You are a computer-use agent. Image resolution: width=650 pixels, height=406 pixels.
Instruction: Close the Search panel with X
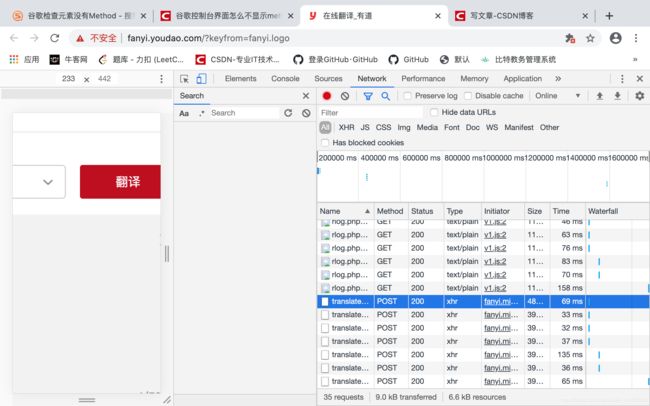(x=306, y=96)
